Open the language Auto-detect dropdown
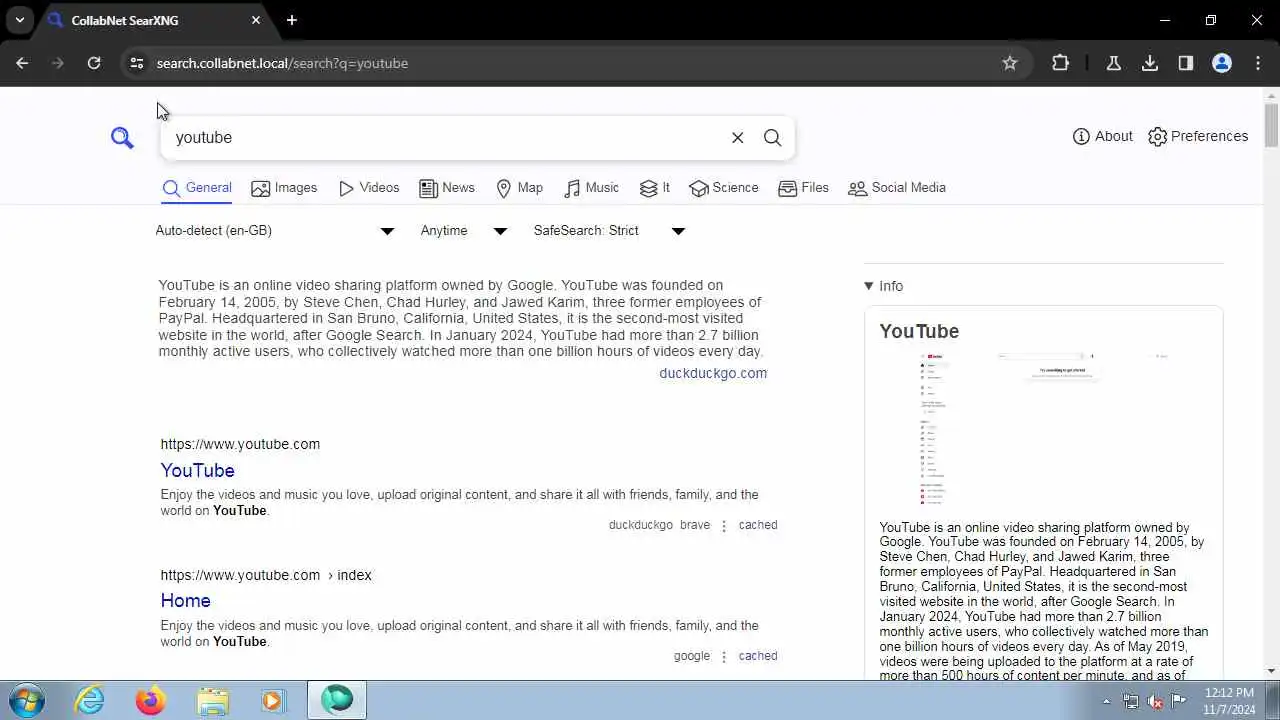The width and height of the screenshot is (1280, 720). pyautogui.click(x=275, y=231)
